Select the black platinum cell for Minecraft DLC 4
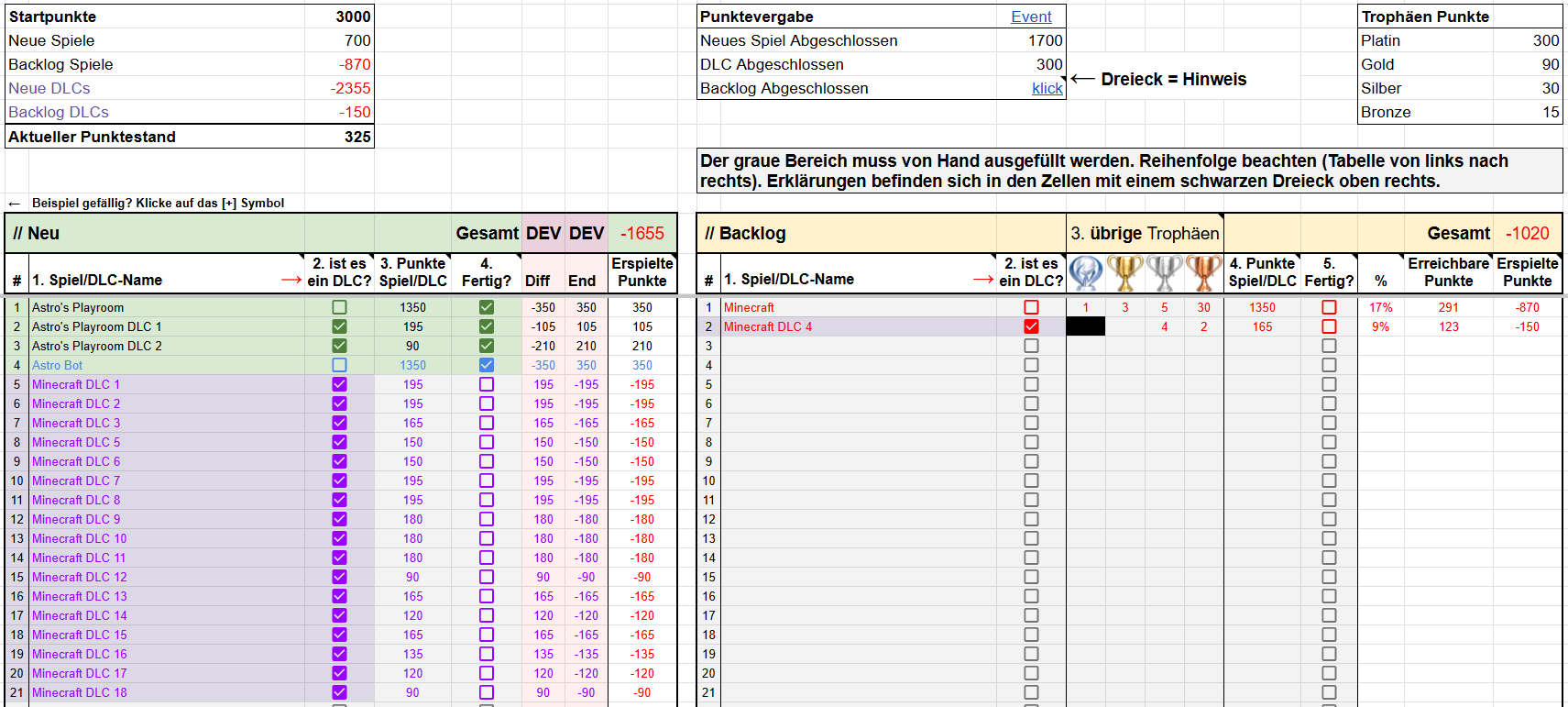This screenshot has height=707, width=1568. click(1086, 326)
